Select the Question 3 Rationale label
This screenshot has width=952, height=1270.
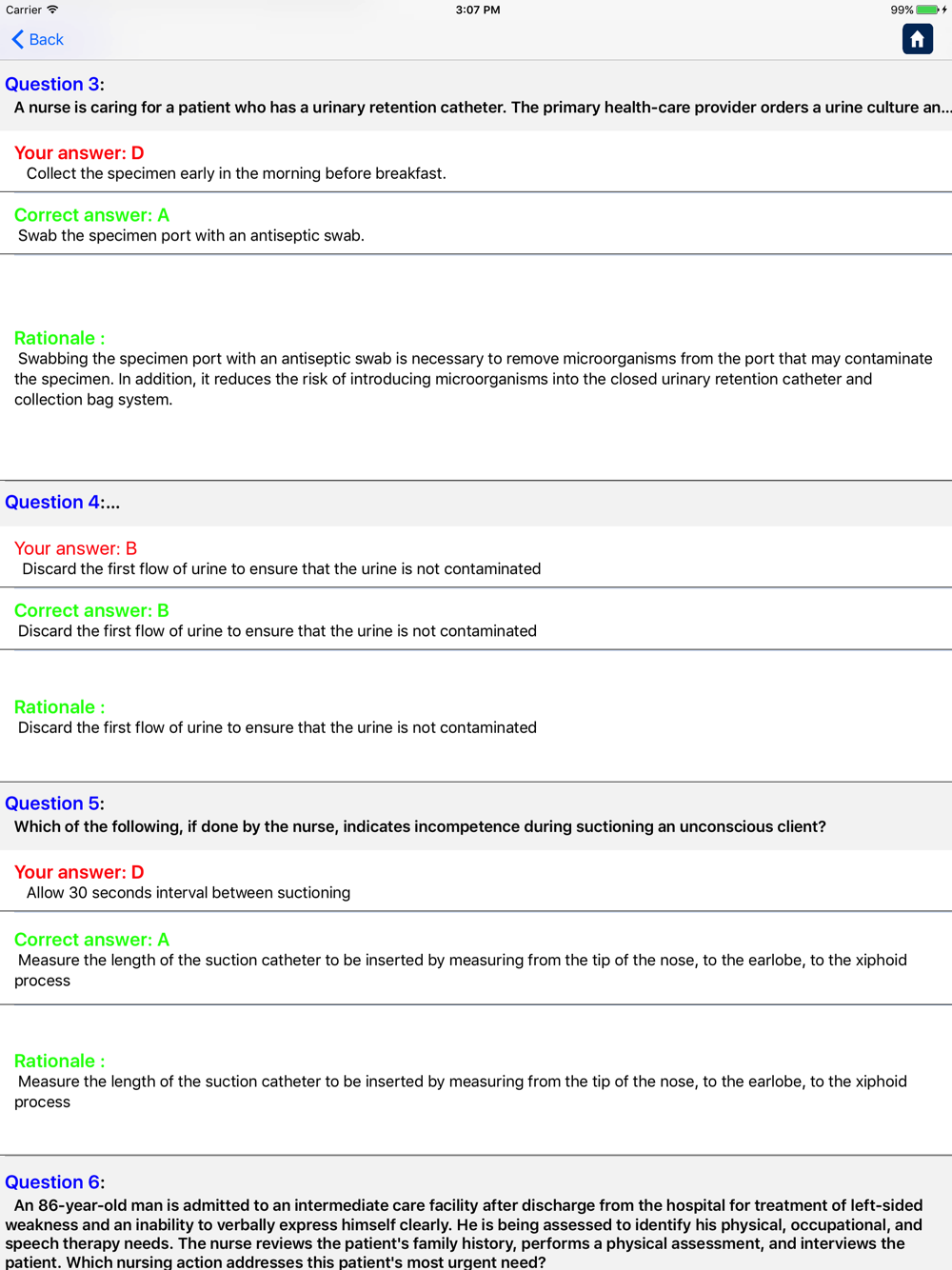[x=60, y=338]
